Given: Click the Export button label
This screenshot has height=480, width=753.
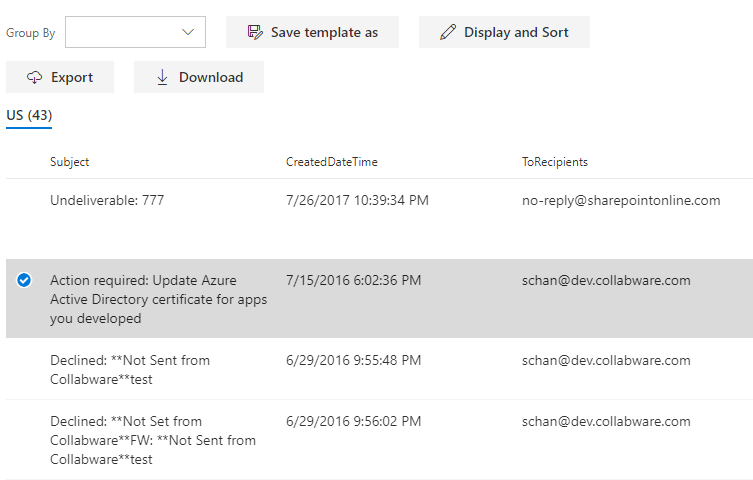Looking at the screenshot, I should (72, 77).
